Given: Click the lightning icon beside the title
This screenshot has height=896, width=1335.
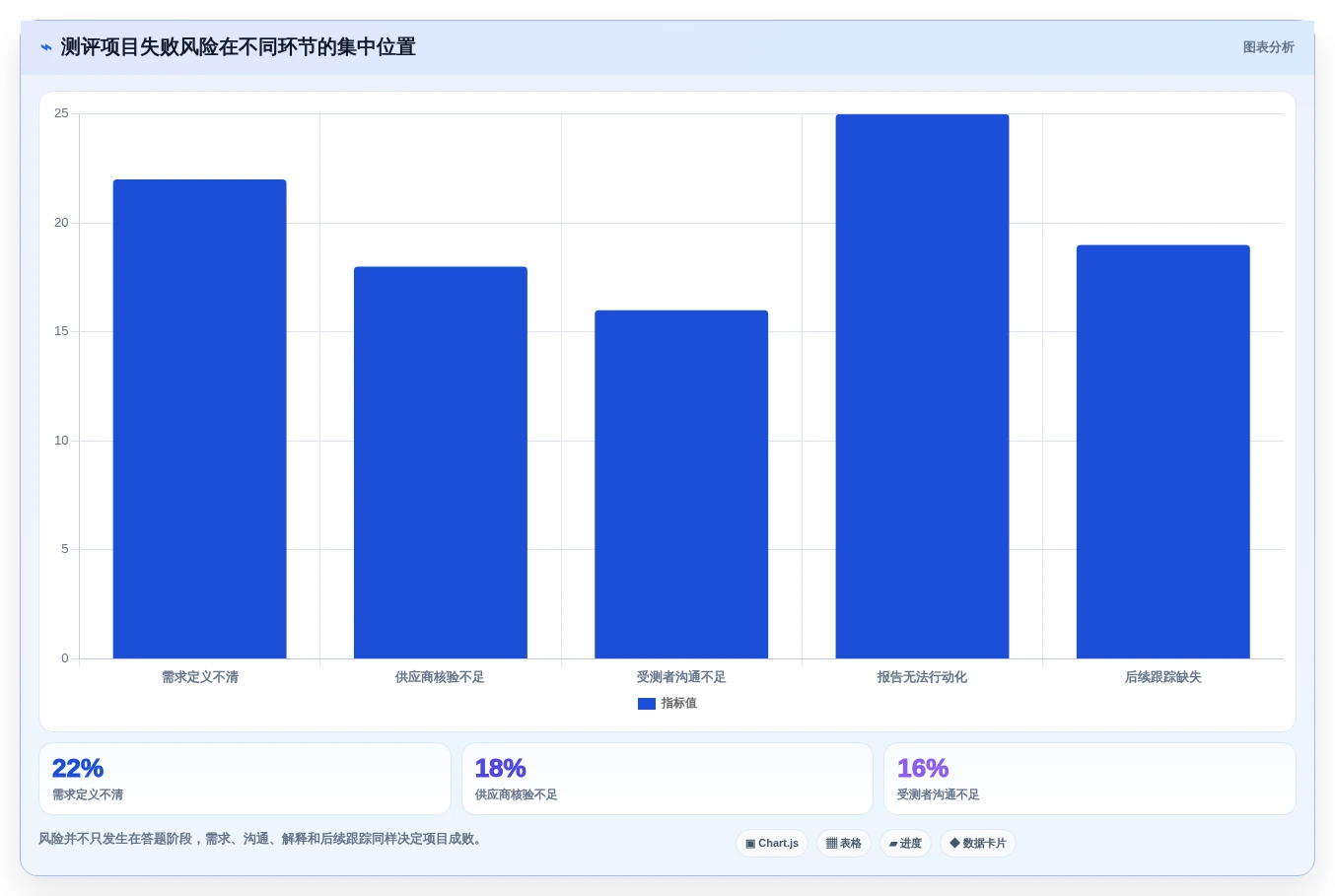Looking at the screenshot, I should (x=46, y=47).
